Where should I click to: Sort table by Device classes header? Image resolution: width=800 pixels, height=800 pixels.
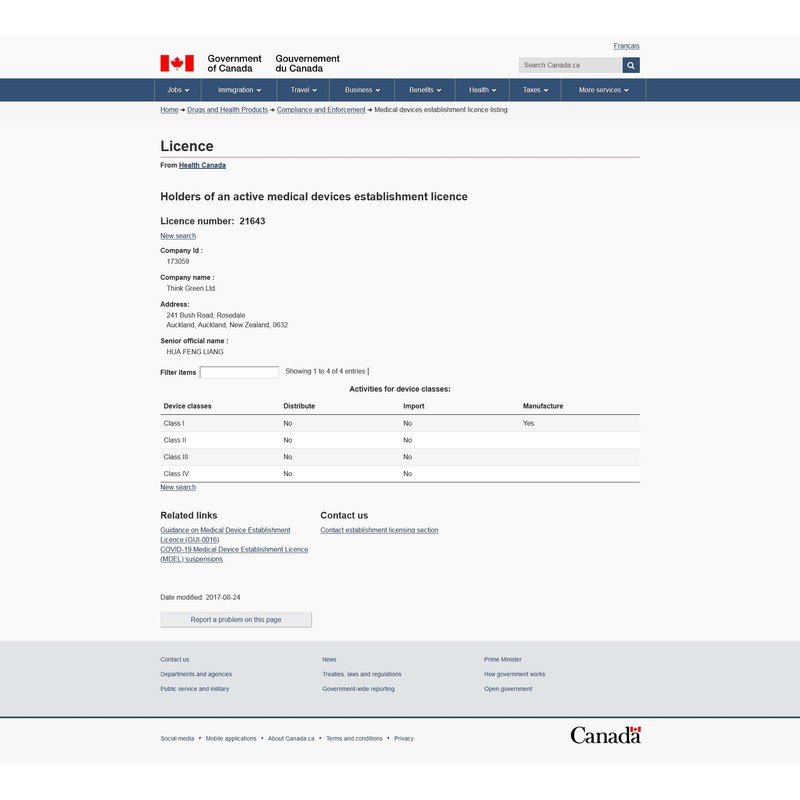pyautogui.click(x=188, y=406)
